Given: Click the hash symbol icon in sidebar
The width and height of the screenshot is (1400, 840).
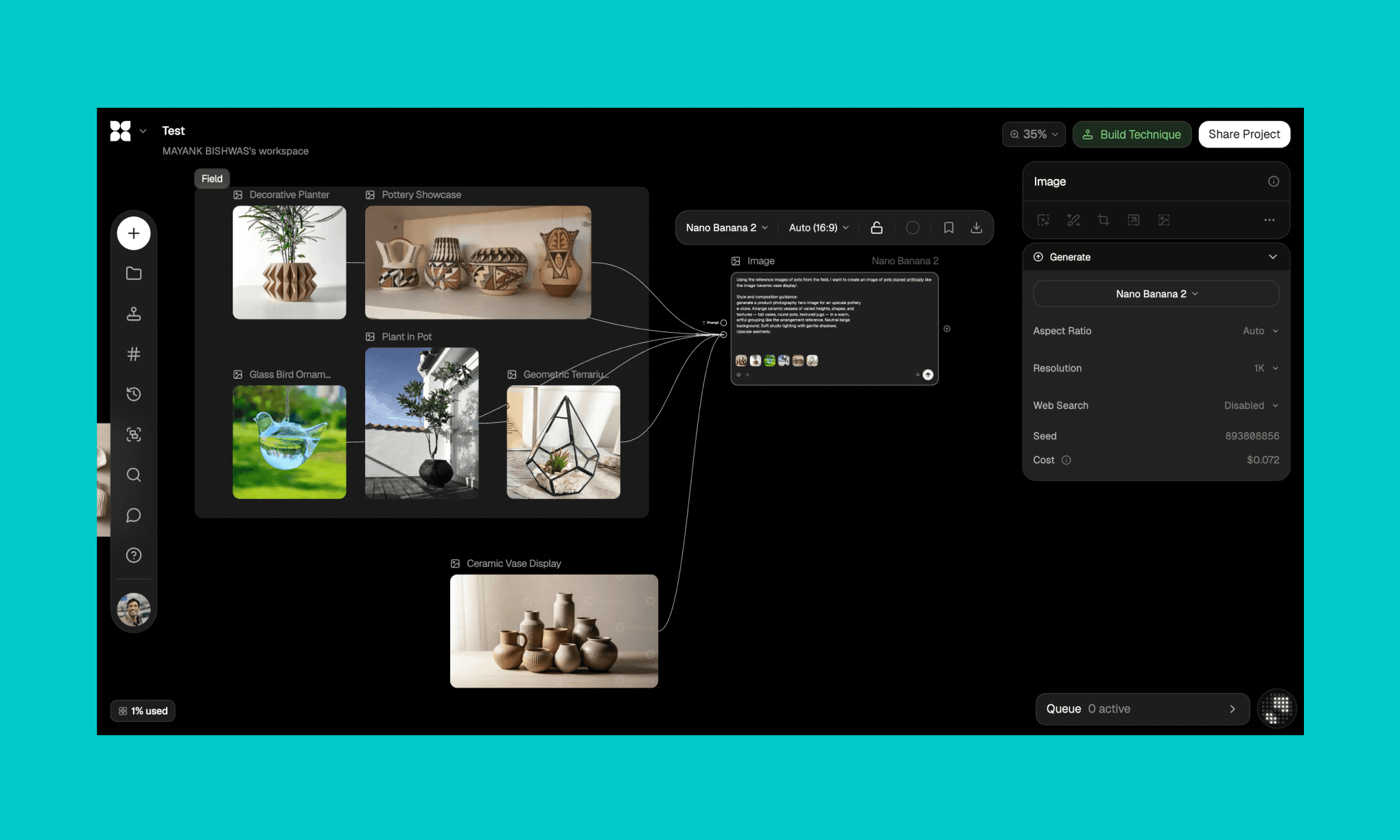Looking at the screenshot, I should [134, 354].
